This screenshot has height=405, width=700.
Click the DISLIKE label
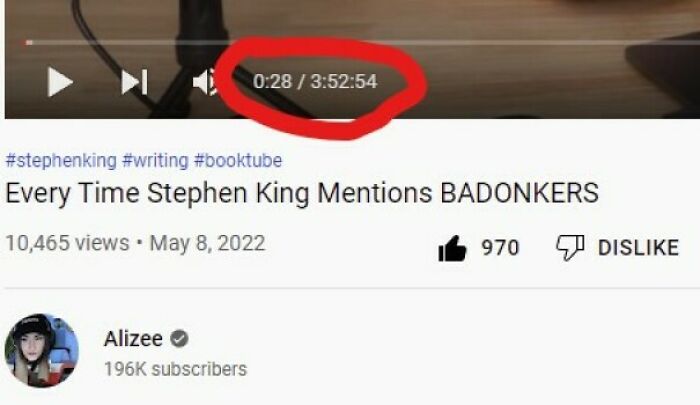coord(638,248)
